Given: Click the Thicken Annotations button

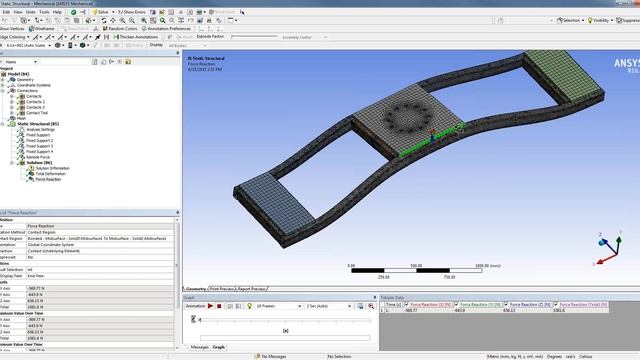Looking at the screenshot, I should pyautogui.click(x=136, y=37).
